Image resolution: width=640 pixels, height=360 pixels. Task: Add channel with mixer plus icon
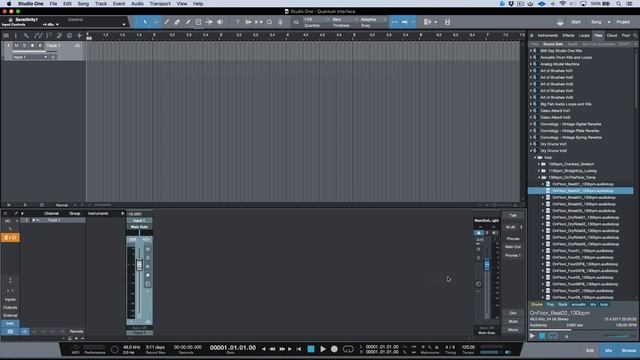click(122, 213)
